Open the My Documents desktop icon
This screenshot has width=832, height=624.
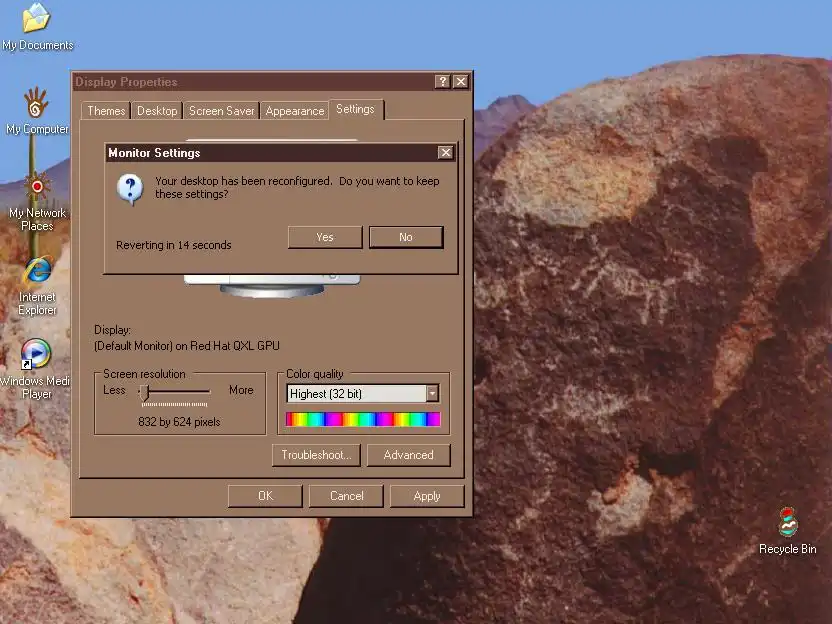click(37, 27)
